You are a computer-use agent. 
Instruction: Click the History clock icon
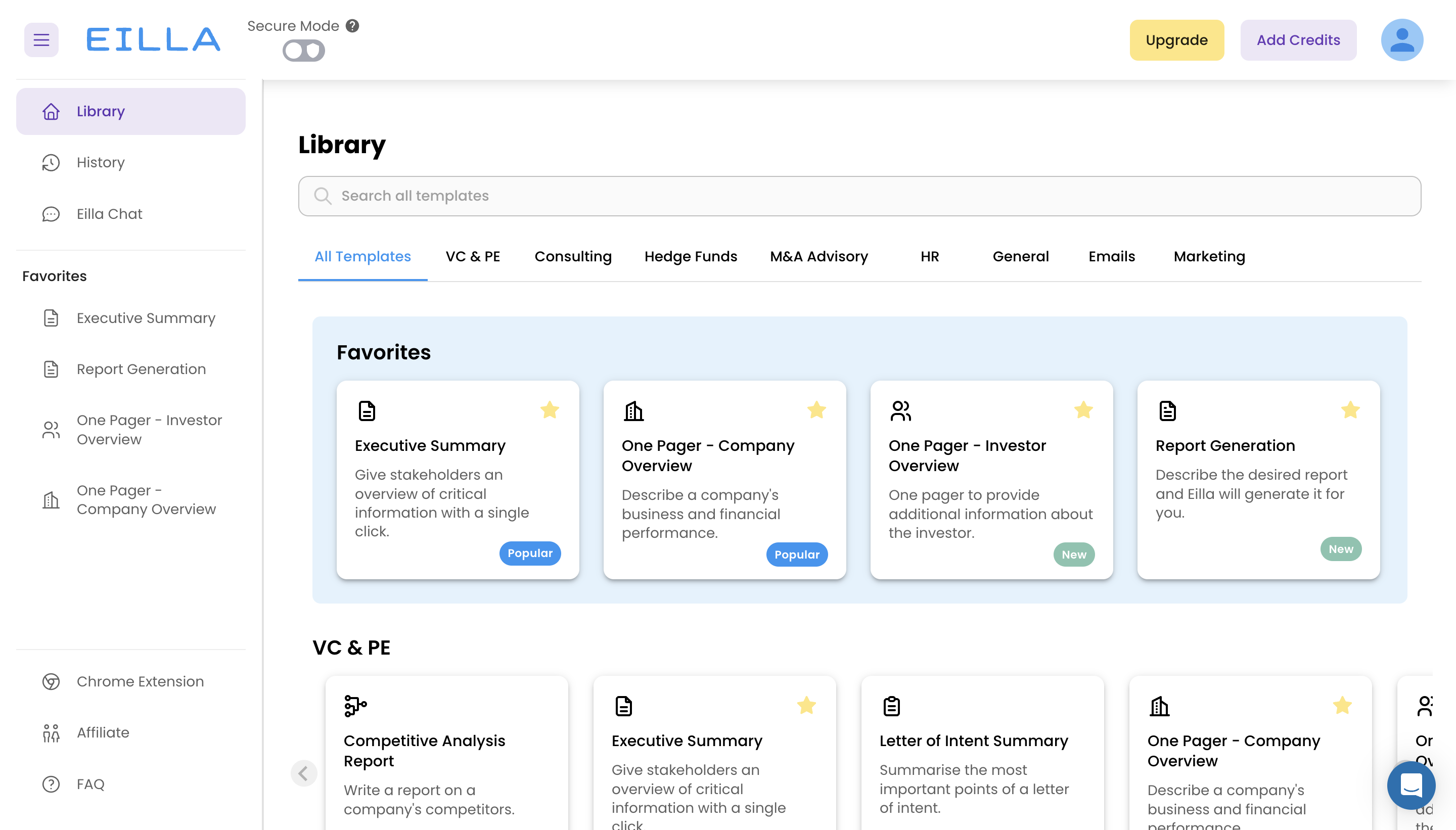pyautogui.click(x=51, y=162)
